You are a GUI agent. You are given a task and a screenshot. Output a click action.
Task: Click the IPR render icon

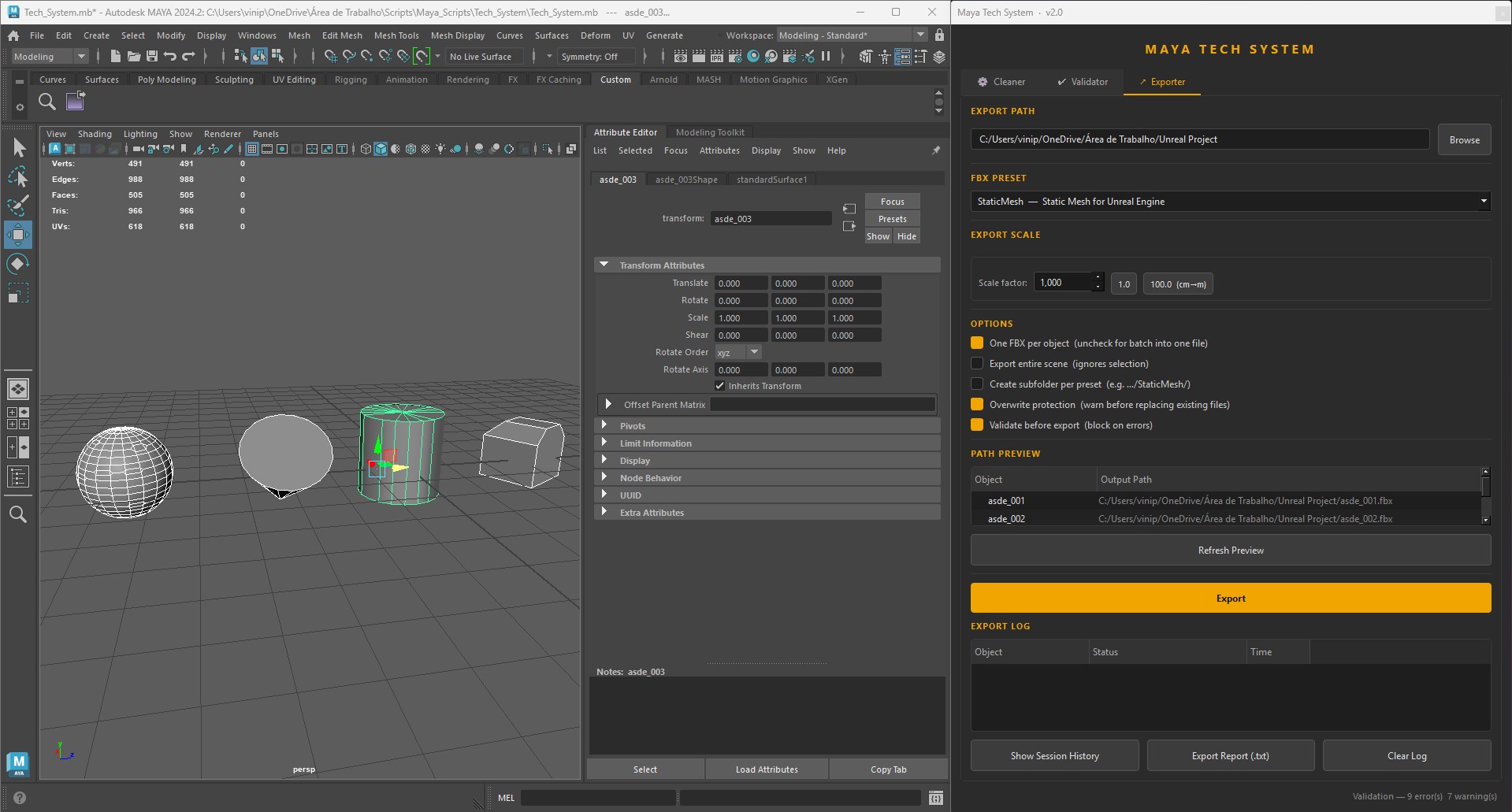tap(717, 57)
